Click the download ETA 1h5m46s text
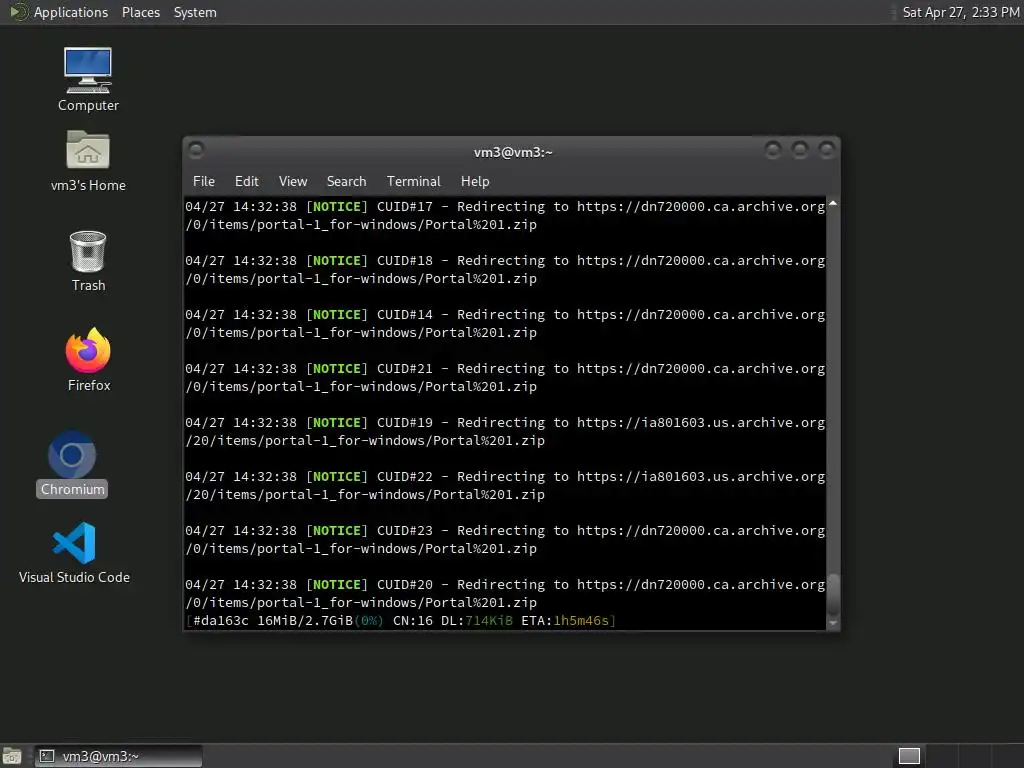 pyautogui.click(x=566, y=620)
